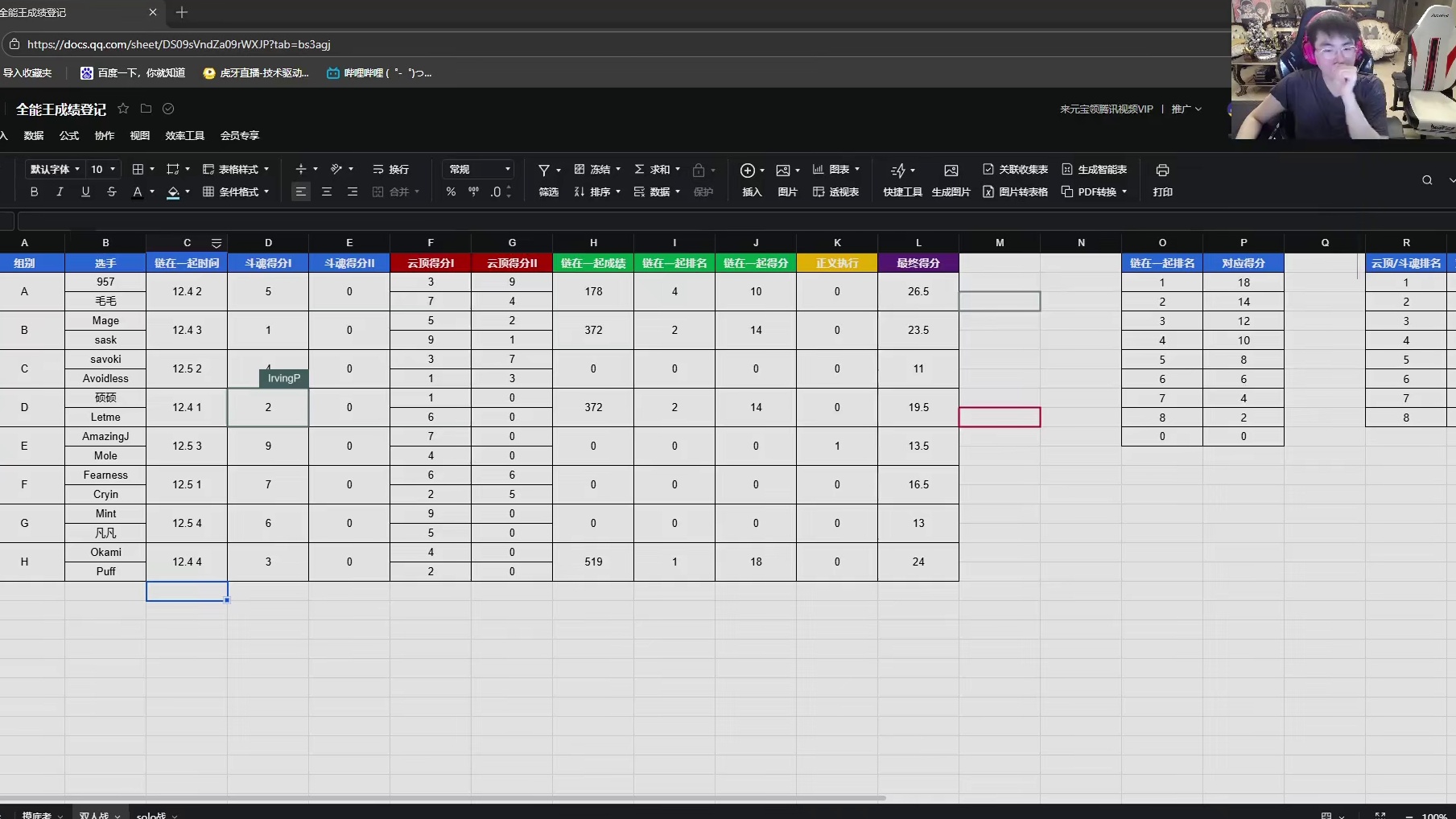1456x819 pixels.
Task: Open the font size dropdown
Action: pyautogui.click(x=103, y=169)
